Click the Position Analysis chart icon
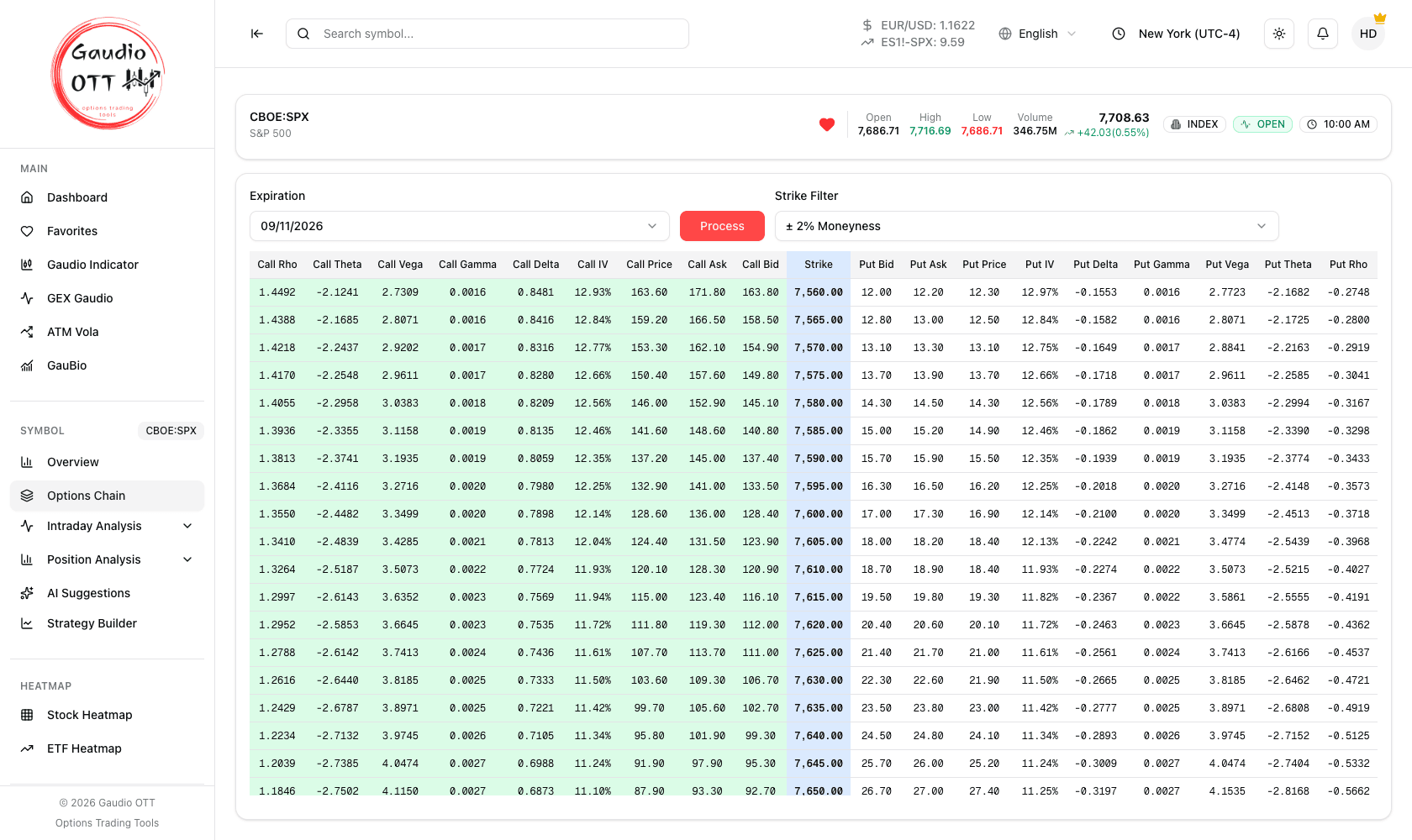The height and width of the screenshot is (840, 1412). pos(27,559)
